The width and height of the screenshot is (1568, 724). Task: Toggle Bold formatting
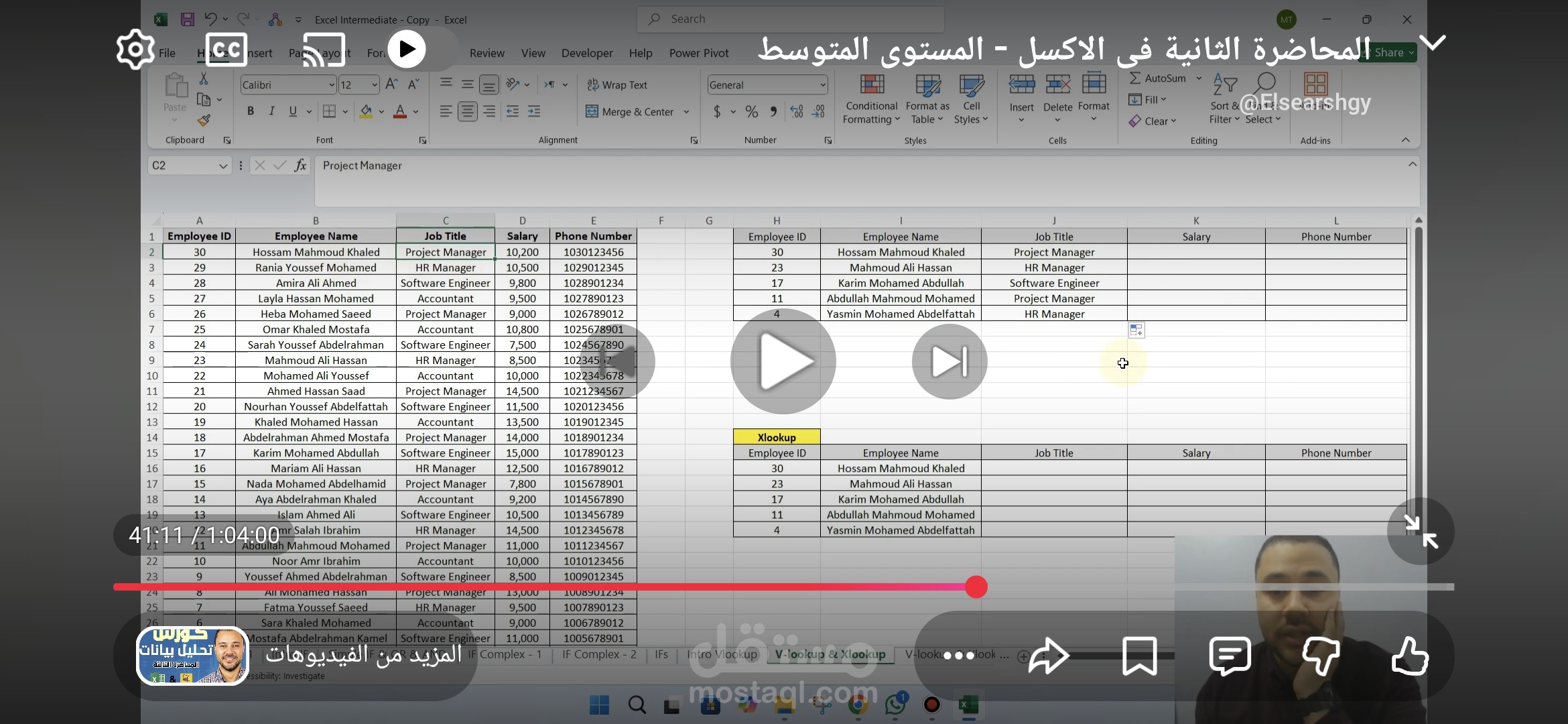pos(251,111)
